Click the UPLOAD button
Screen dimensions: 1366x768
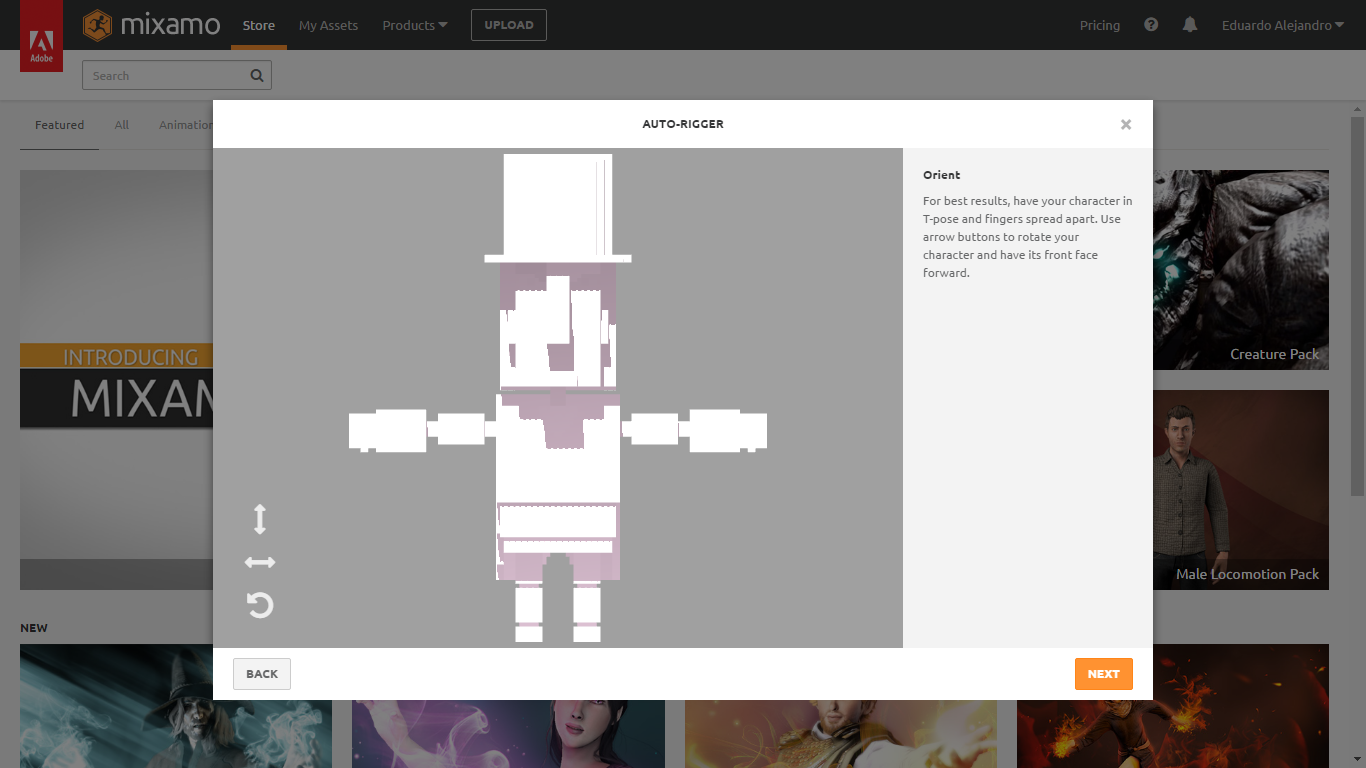509,25
